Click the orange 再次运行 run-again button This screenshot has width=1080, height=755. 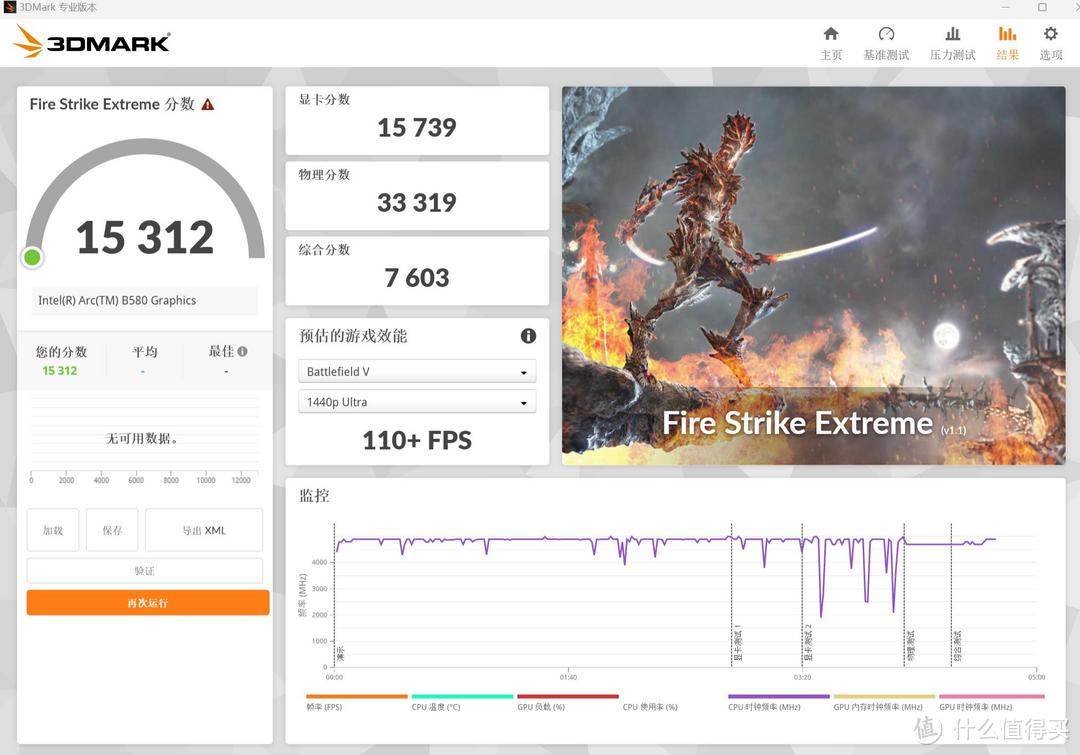pos(148,603)
